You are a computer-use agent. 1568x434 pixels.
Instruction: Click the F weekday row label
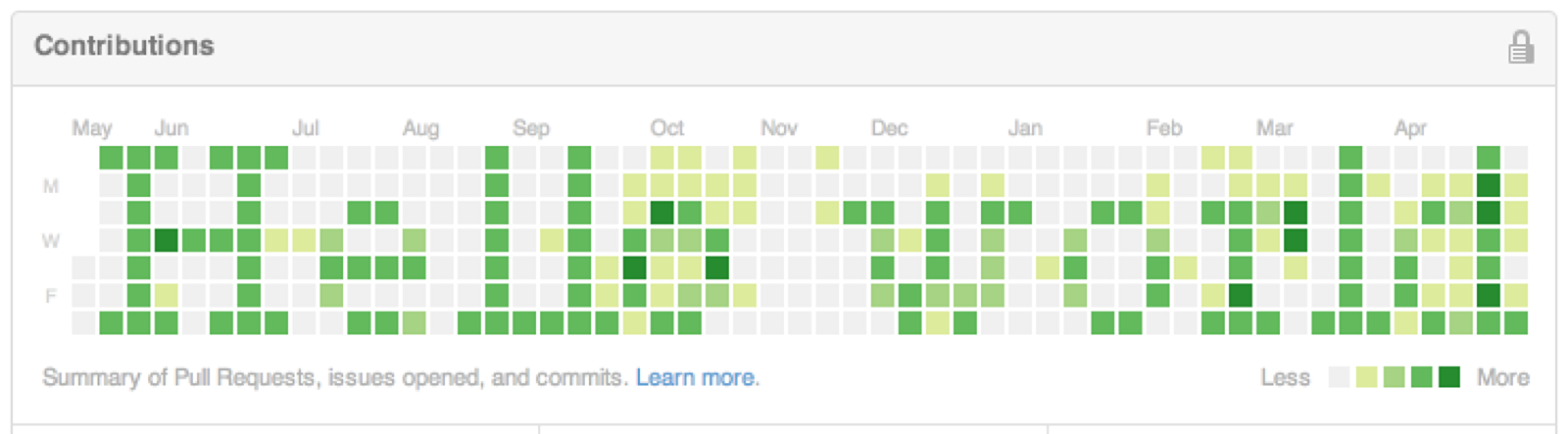[x=51, y=295]
